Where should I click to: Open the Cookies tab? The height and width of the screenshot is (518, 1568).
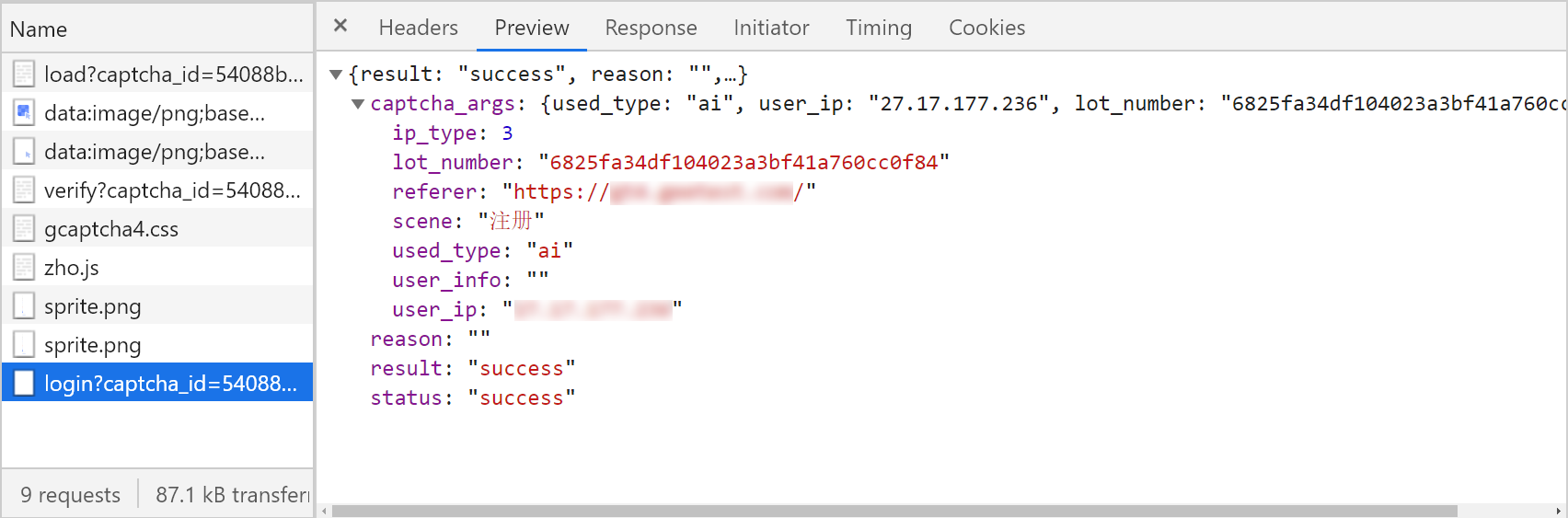(986, 28)
